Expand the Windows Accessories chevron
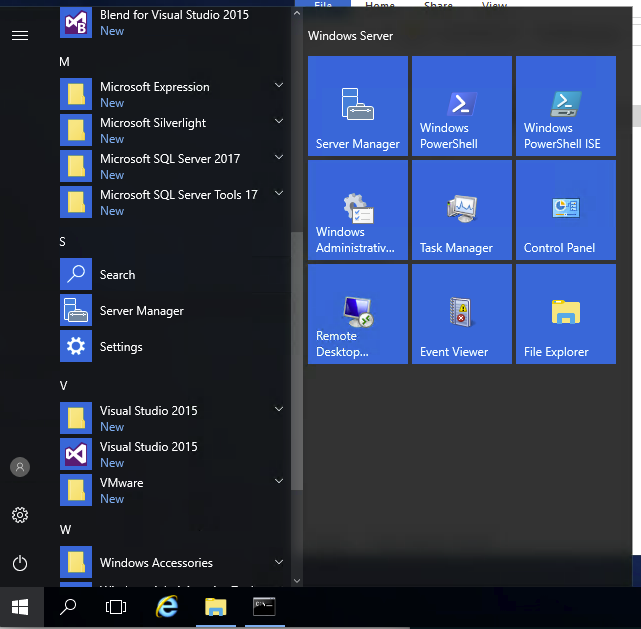 (279, 562)
